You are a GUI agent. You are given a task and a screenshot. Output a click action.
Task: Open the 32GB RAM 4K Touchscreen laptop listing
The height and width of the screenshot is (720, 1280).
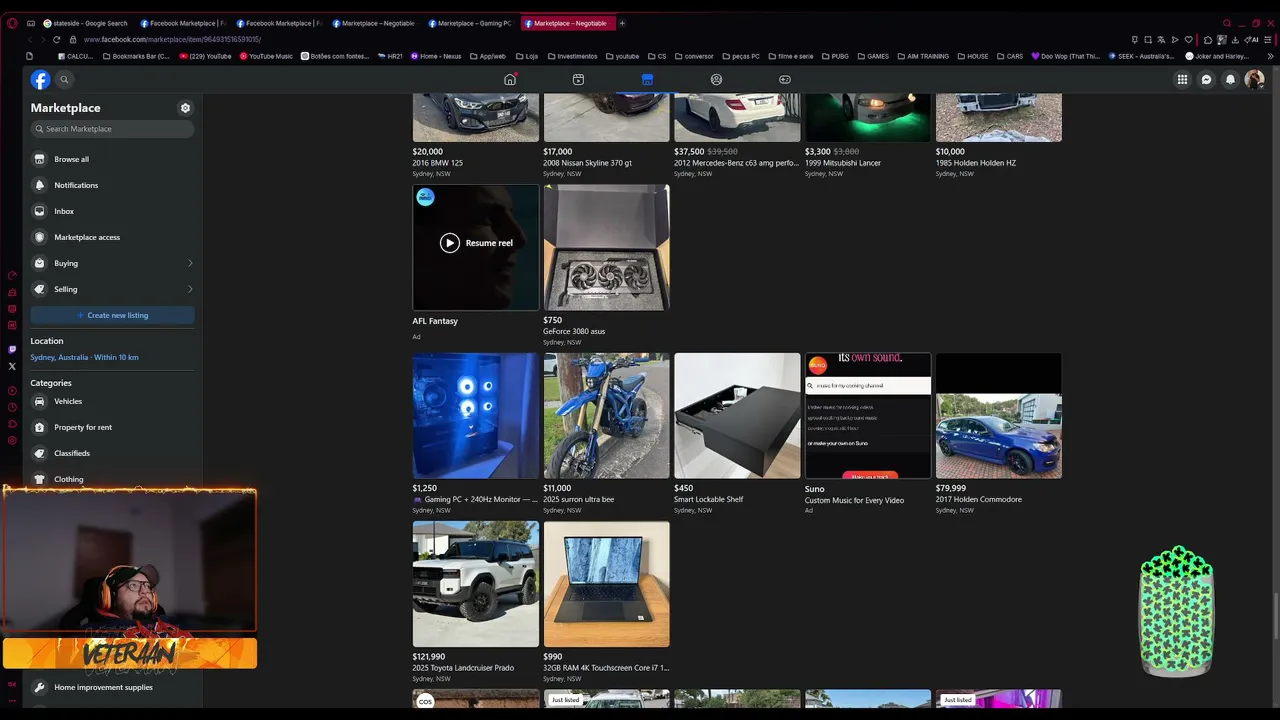tap(606, 584)
